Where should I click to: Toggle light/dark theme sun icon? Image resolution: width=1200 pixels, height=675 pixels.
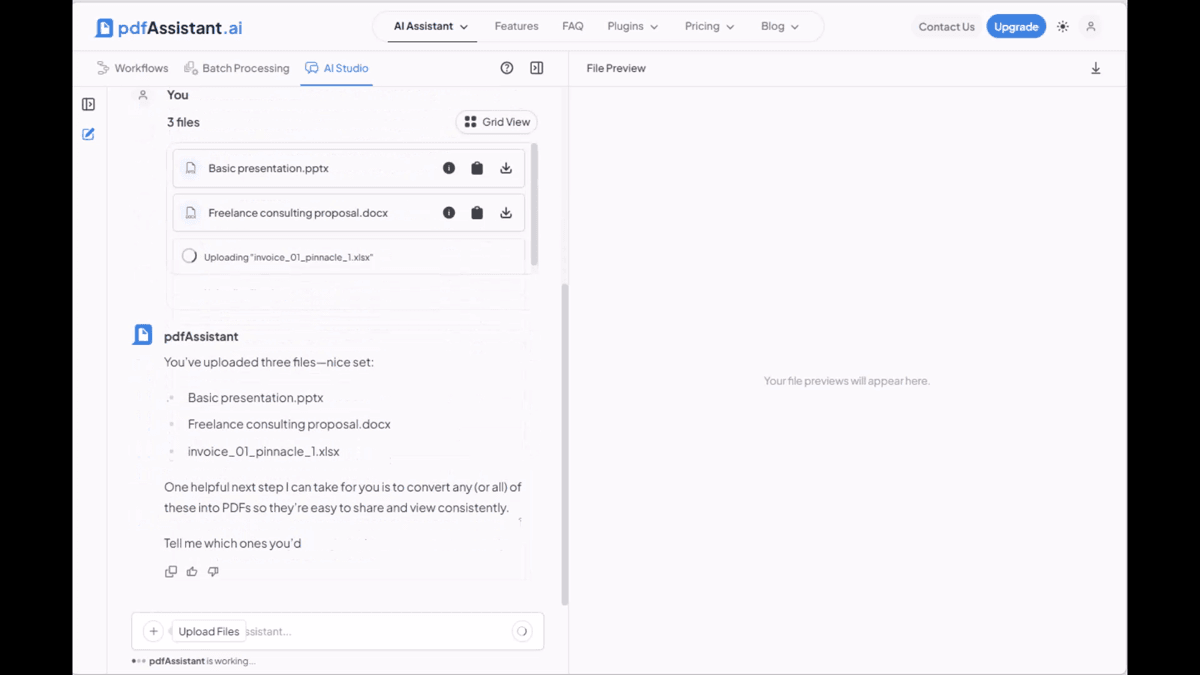pos(1063,27)
